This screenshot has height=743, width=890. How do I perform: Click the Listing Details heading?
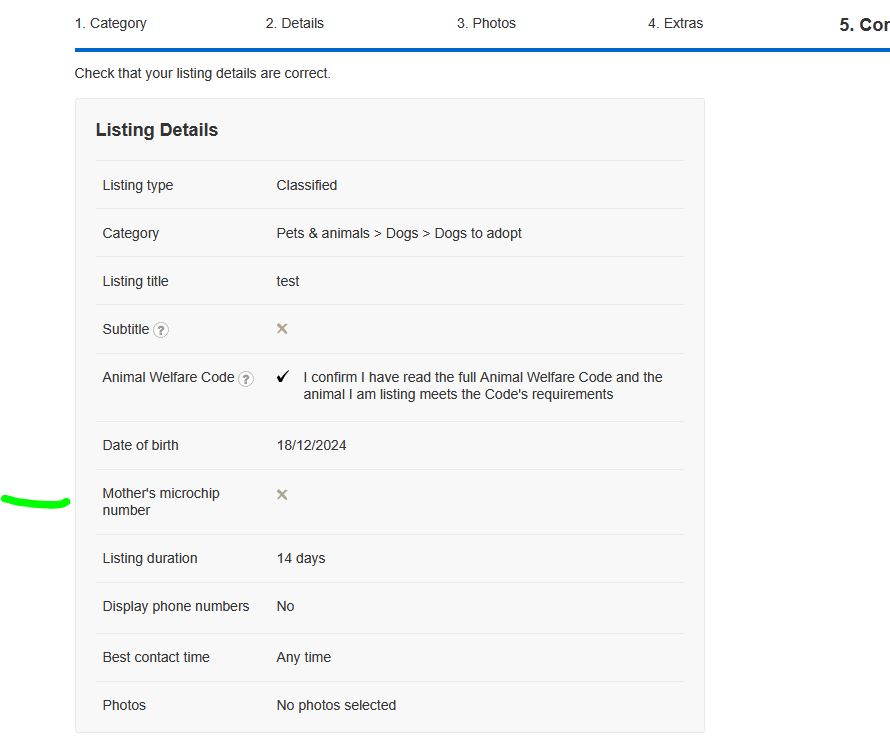click(157, 130)
